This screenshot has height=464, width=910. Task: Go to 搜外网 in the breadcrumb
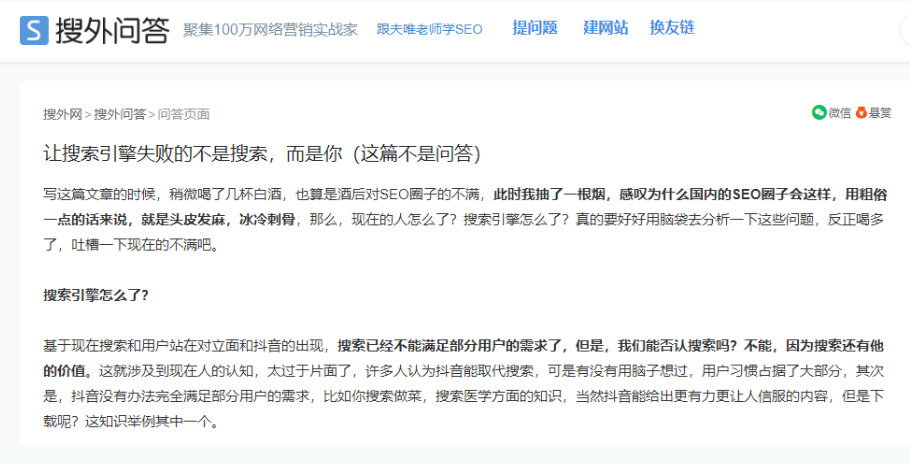[62, 114]
